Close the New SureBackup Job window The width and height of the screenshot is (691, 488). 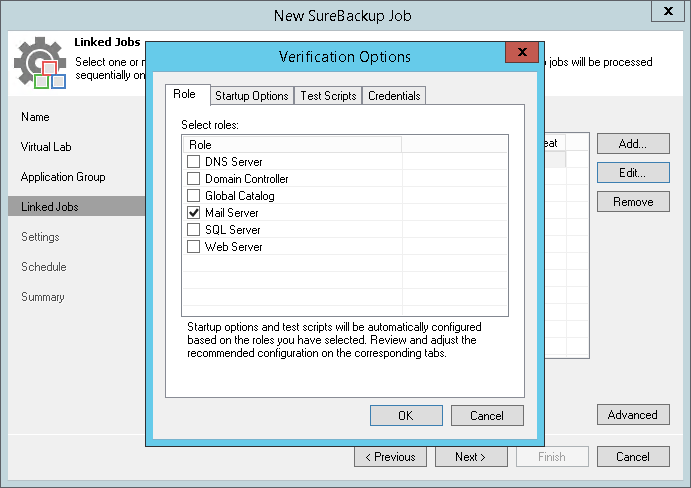click(x=668, y=11)
